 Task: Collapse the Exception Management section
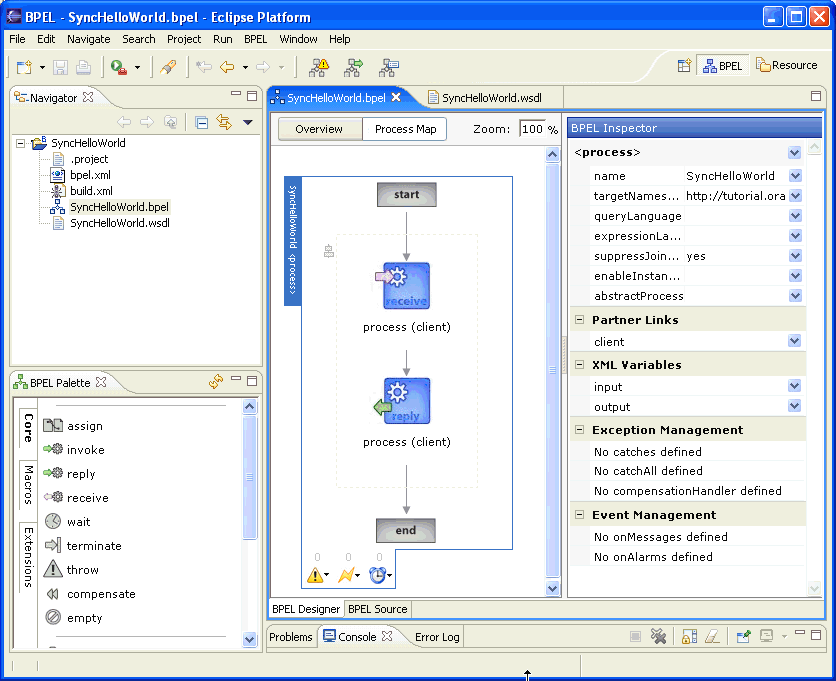[x=580, y=430]
